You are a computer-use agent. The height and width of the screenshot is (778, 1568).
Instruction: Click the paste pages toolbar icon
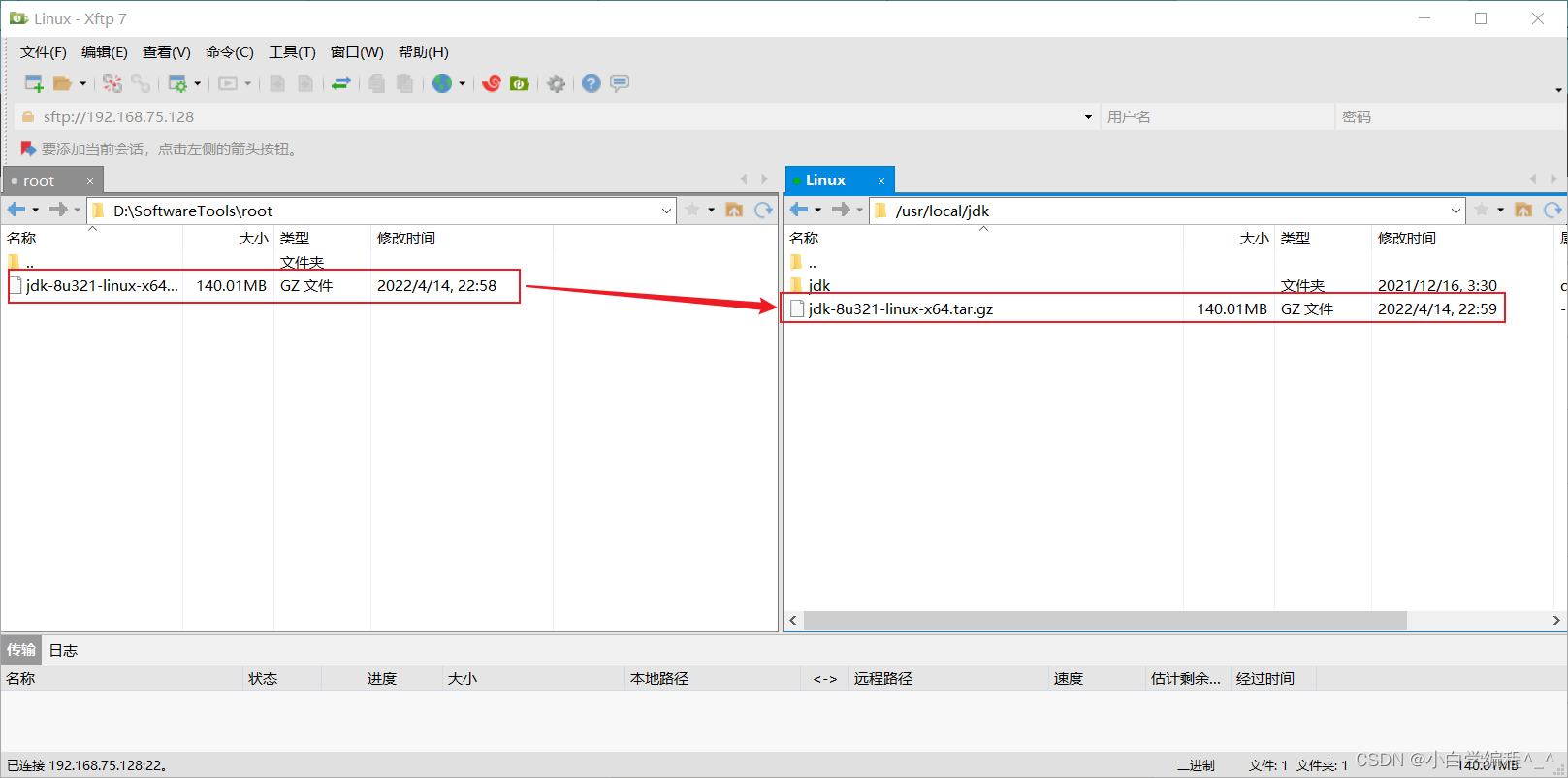pyautogui.click(x=405, y=83)
